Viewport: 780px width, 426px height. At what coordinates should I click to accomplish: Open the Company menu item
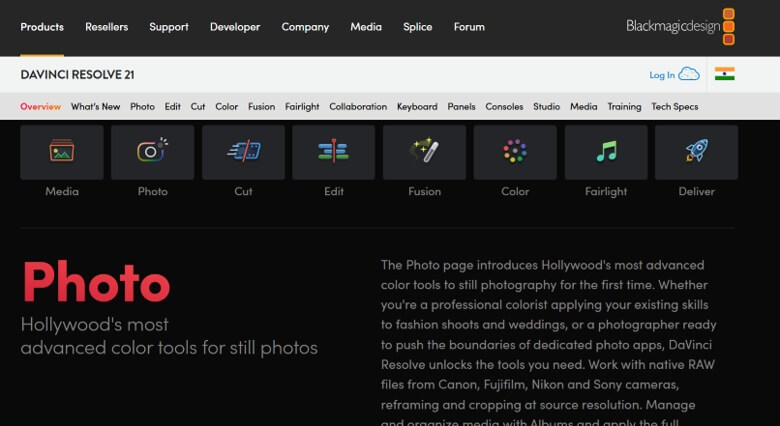[305, 27]
